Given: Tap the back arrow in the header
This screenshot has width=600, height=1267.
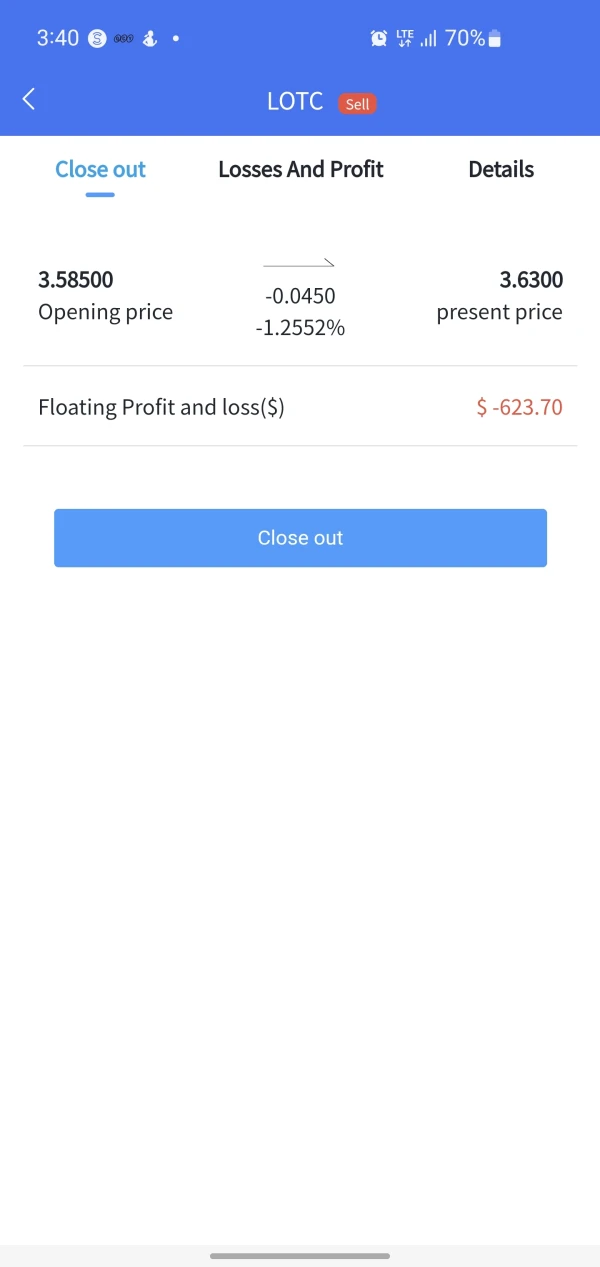Looking at the screenshot, I should click(29, 99).
